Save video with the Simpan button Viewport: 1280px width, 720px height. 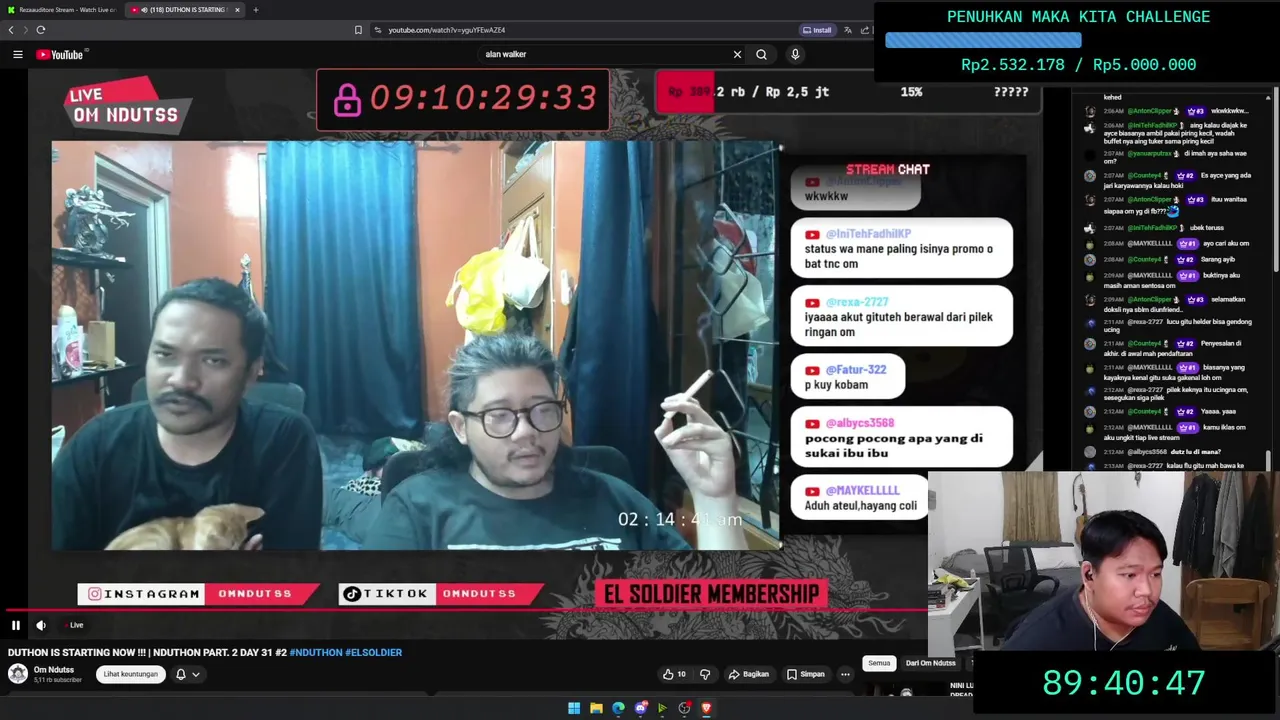click(805, 674)
